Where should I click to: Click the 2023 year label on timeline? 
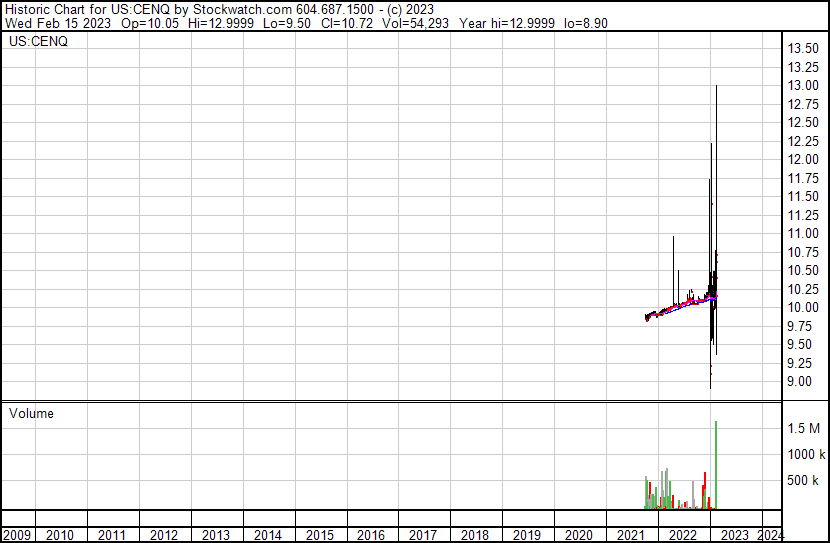[x=734, y=534]
